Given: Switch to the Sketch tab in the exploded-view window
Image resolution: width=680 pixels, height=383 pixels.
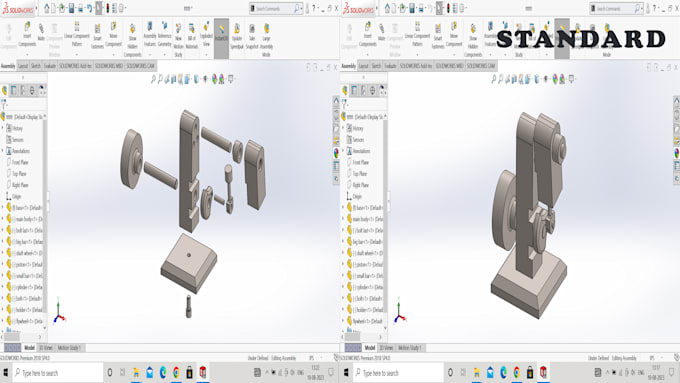Looking at the screenshot, I should (36, 66).
